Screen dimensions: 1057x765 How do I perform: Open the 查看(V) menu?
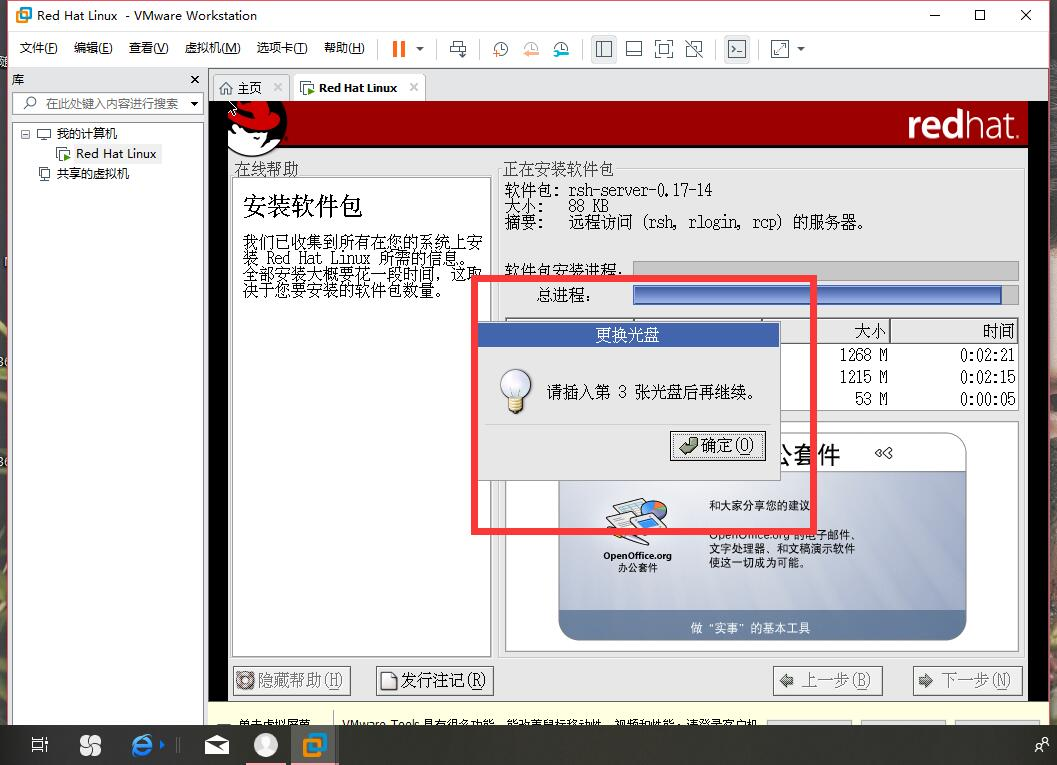point(148,48)
